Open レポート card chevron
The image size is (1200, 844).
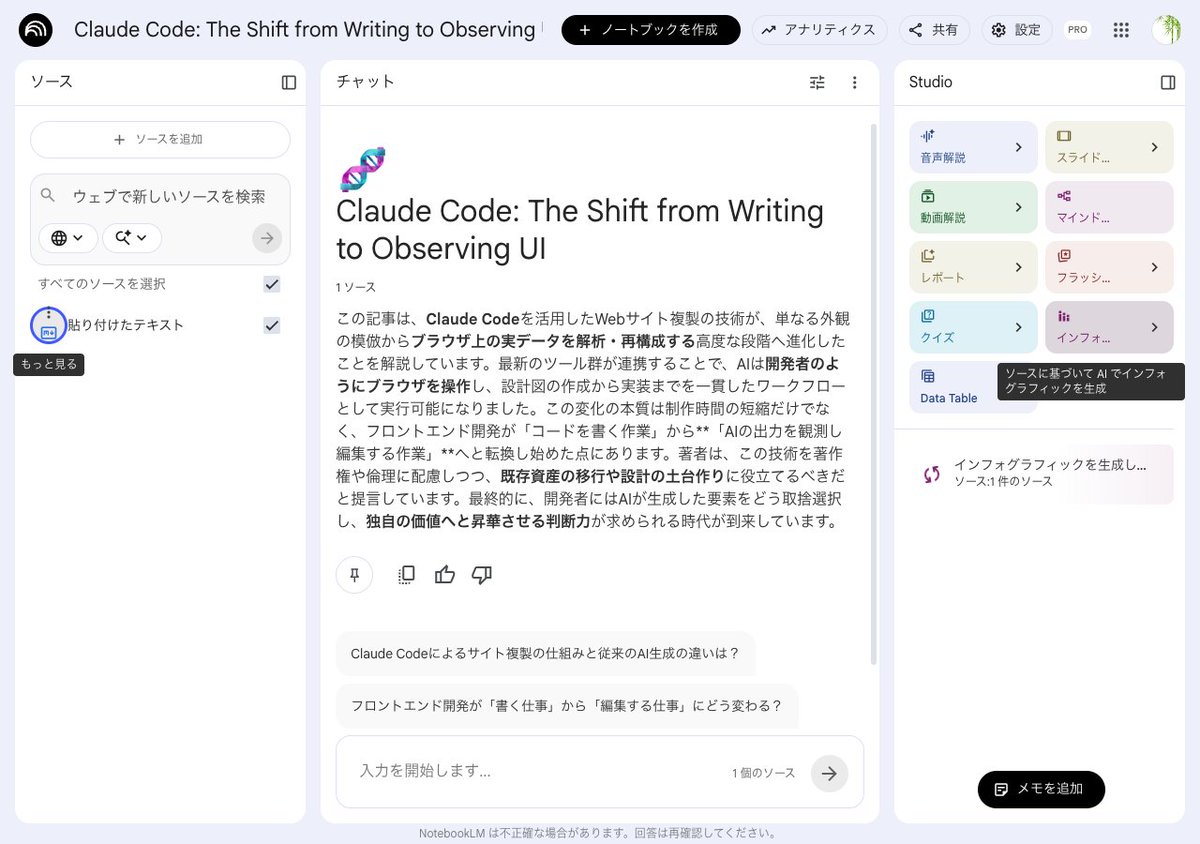coord(1019,267)
